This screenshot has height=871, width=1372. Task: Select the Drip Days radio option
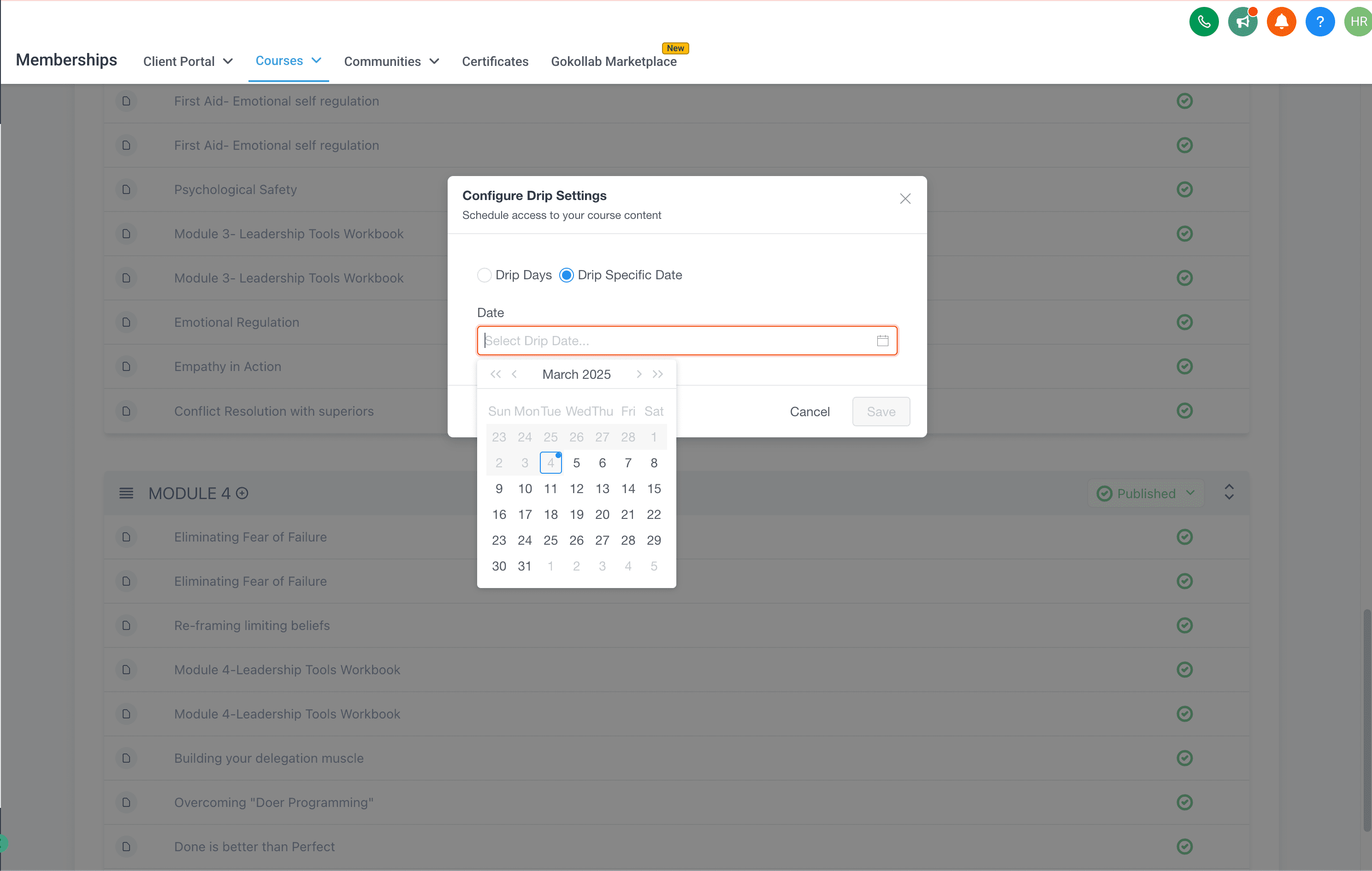click(484, 275)
